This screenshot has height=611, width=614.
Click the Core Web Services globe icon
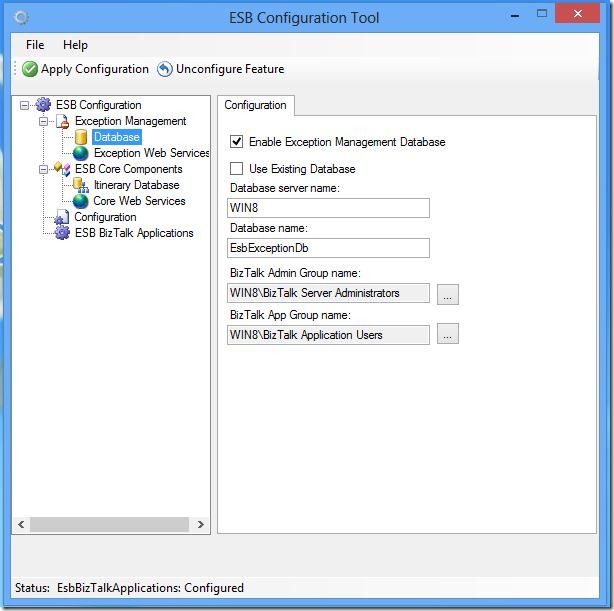[x=81, y=201]
